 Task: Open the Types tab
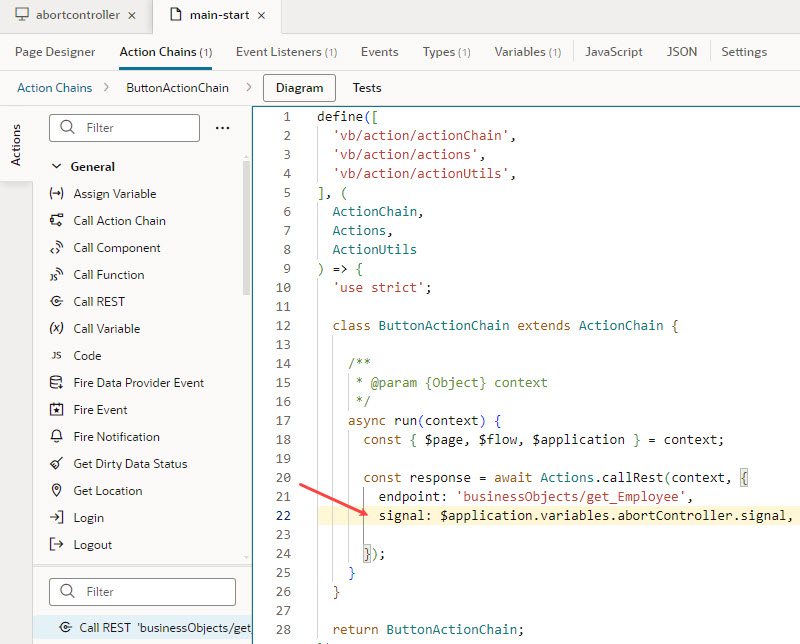click(446, 52)
